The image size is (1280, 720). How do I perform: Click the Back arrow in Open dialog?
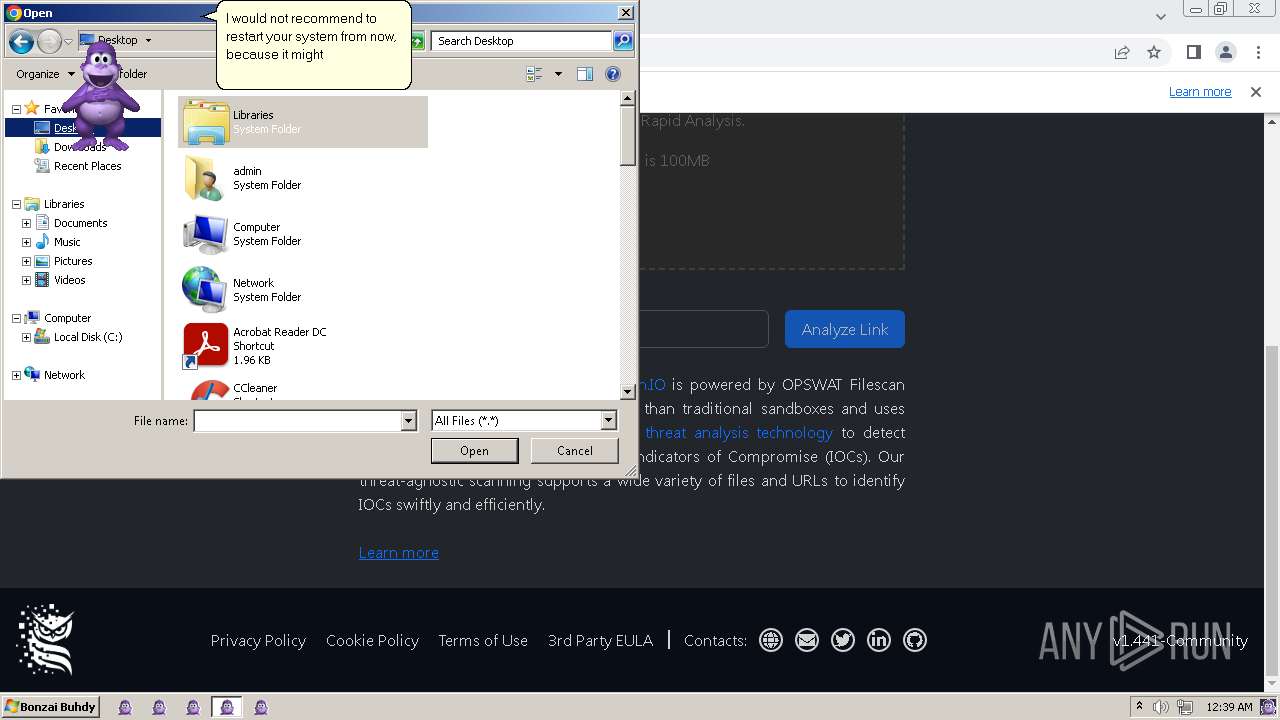pos(21,41)
